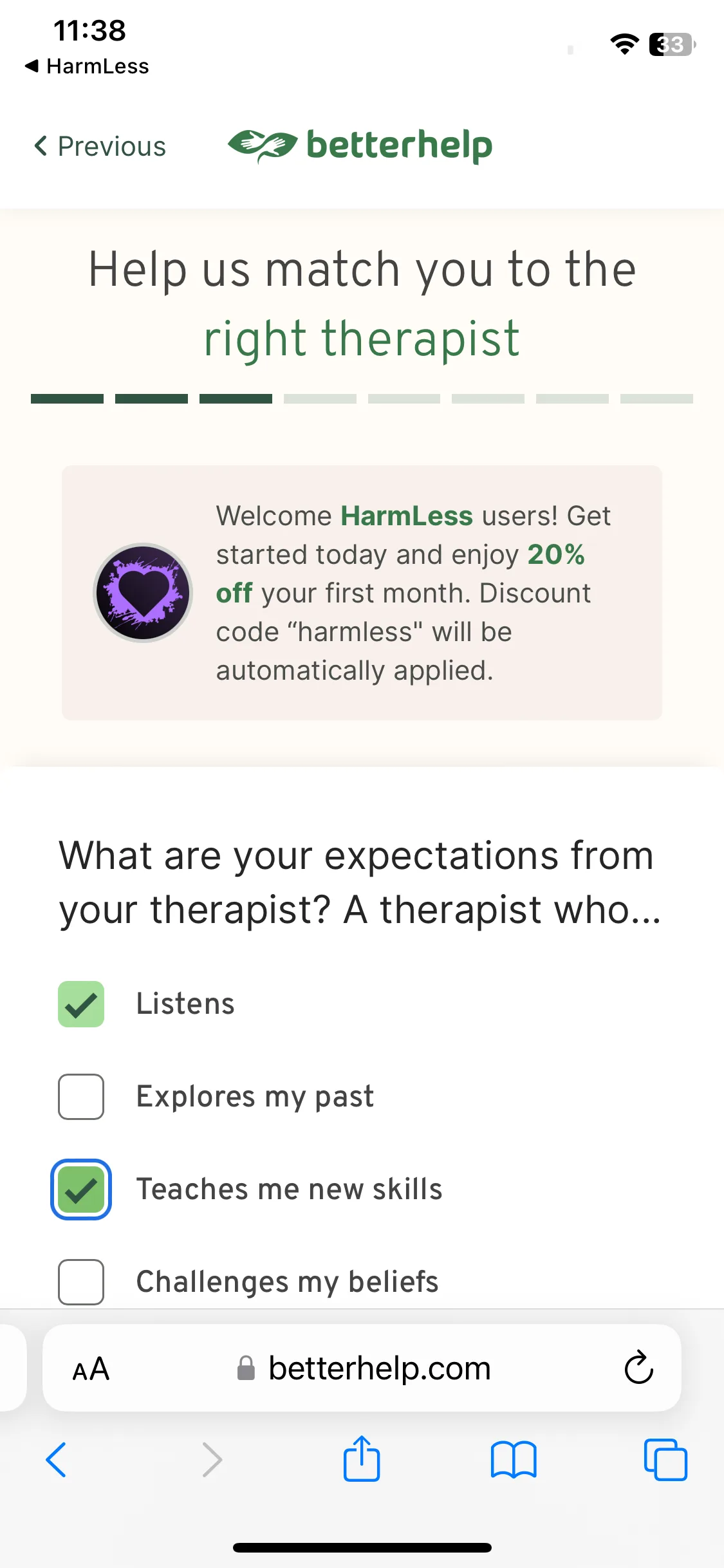This screenshot has width=724, height=1568.
Task: Tap Safari back arrow in bottom toolbar
Action: [x=56, y=1459]
